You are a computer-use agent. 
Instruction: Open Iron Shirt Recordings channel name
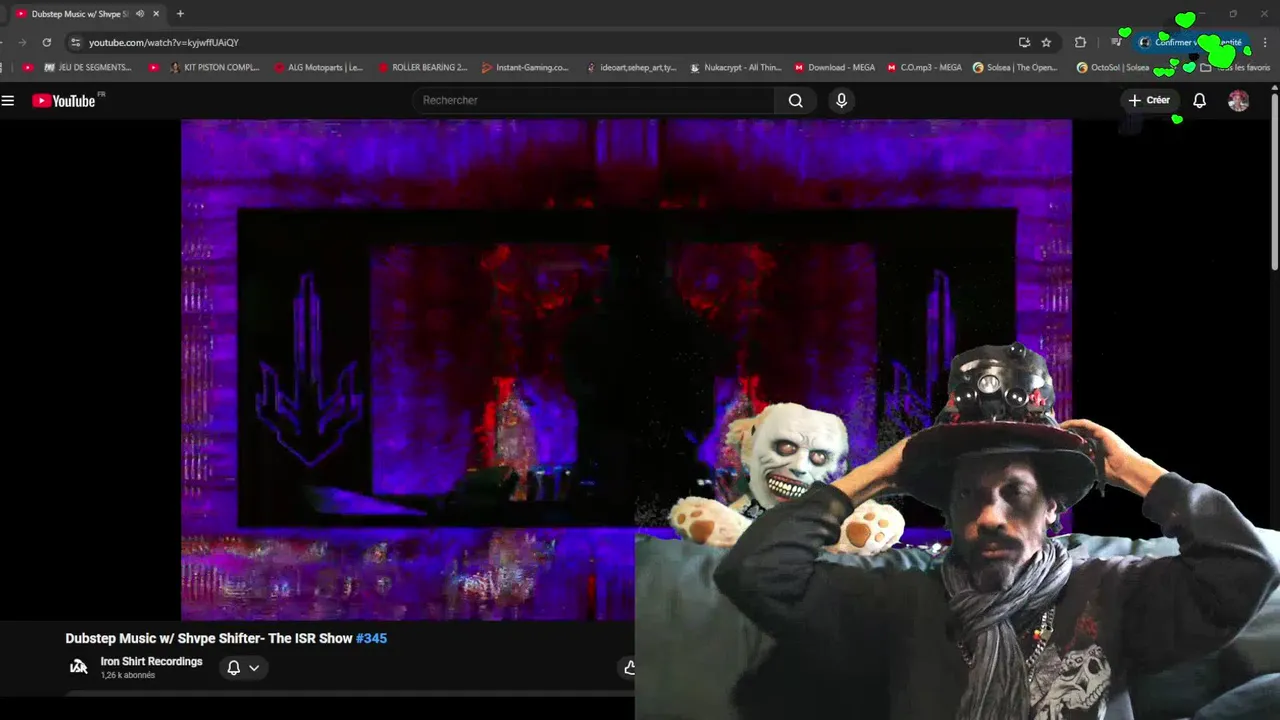[151, 661]
